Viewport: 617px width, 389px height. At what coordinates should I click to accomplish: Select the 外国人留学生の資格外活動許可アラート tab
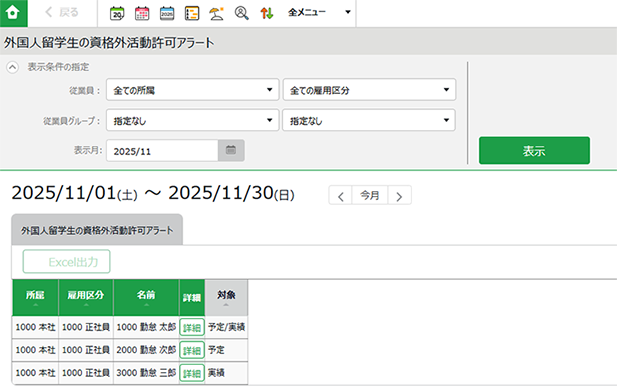[97, 230]
